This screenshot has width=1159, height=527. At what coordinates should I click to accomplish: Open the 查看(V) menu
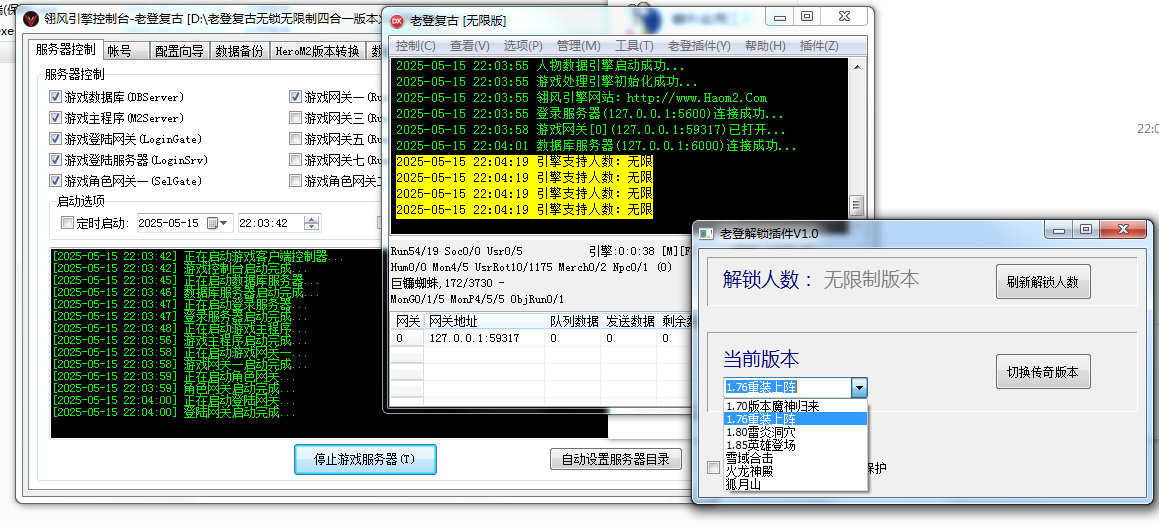click(470, 46)
